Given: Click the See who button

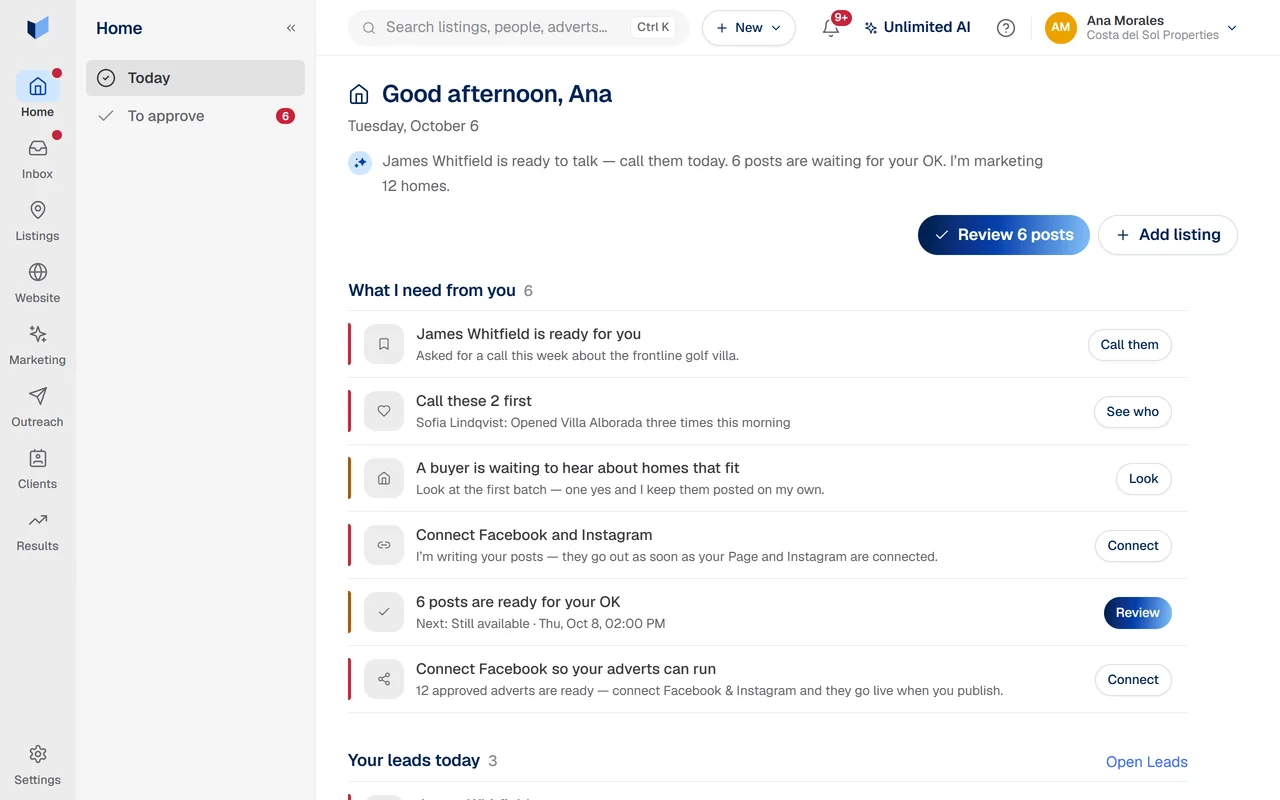Looking at the screenshot, I should click(1133, 412).
